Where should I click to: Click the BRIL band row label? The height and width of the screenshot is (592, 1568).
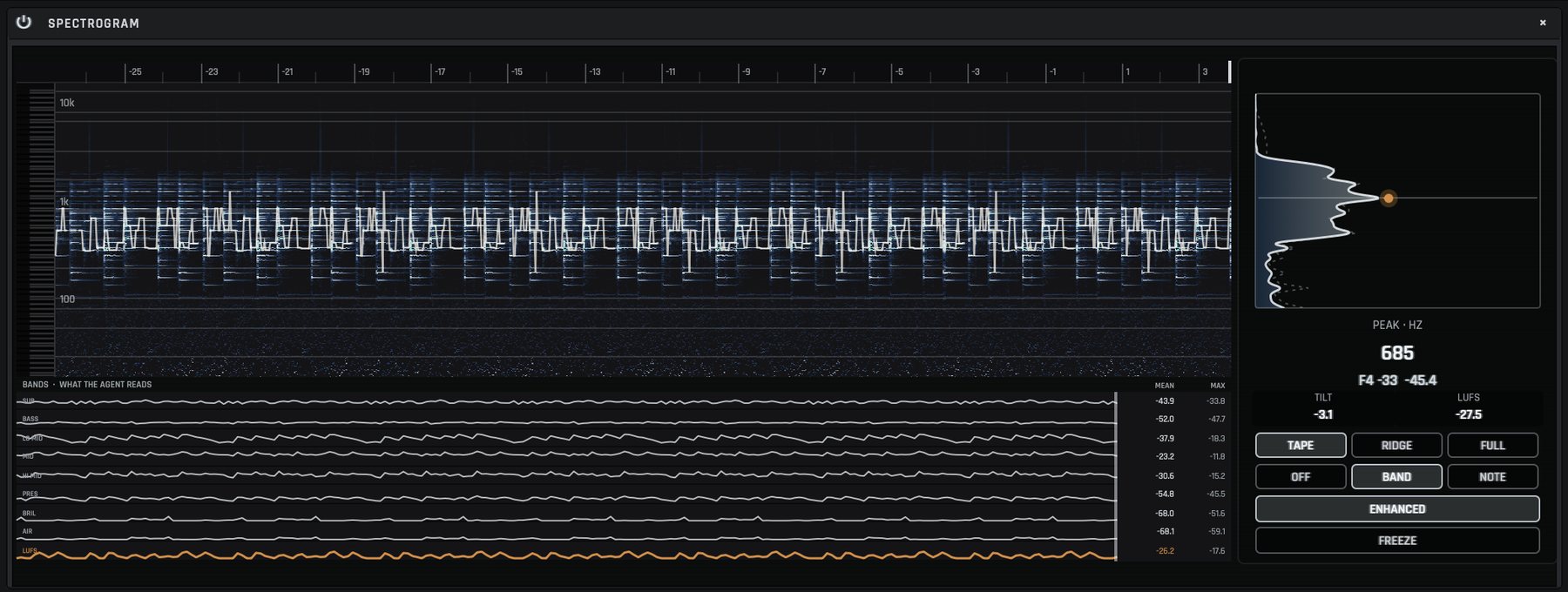point(30,514)
